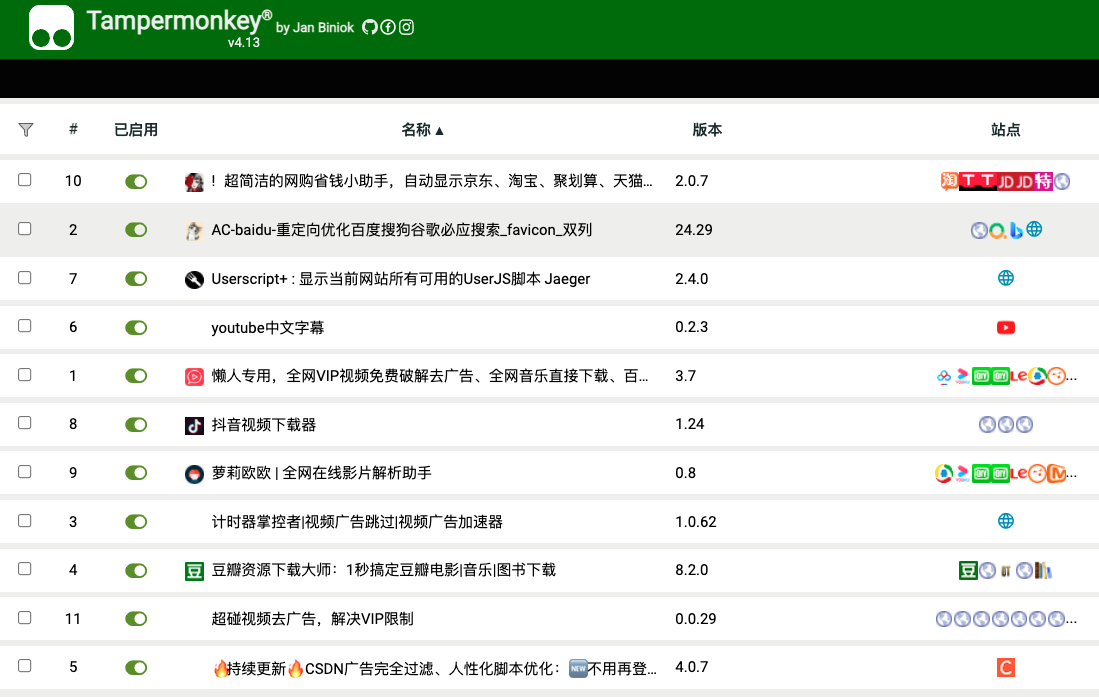Click the Tampermonkey logo icon

click(51, 28)
